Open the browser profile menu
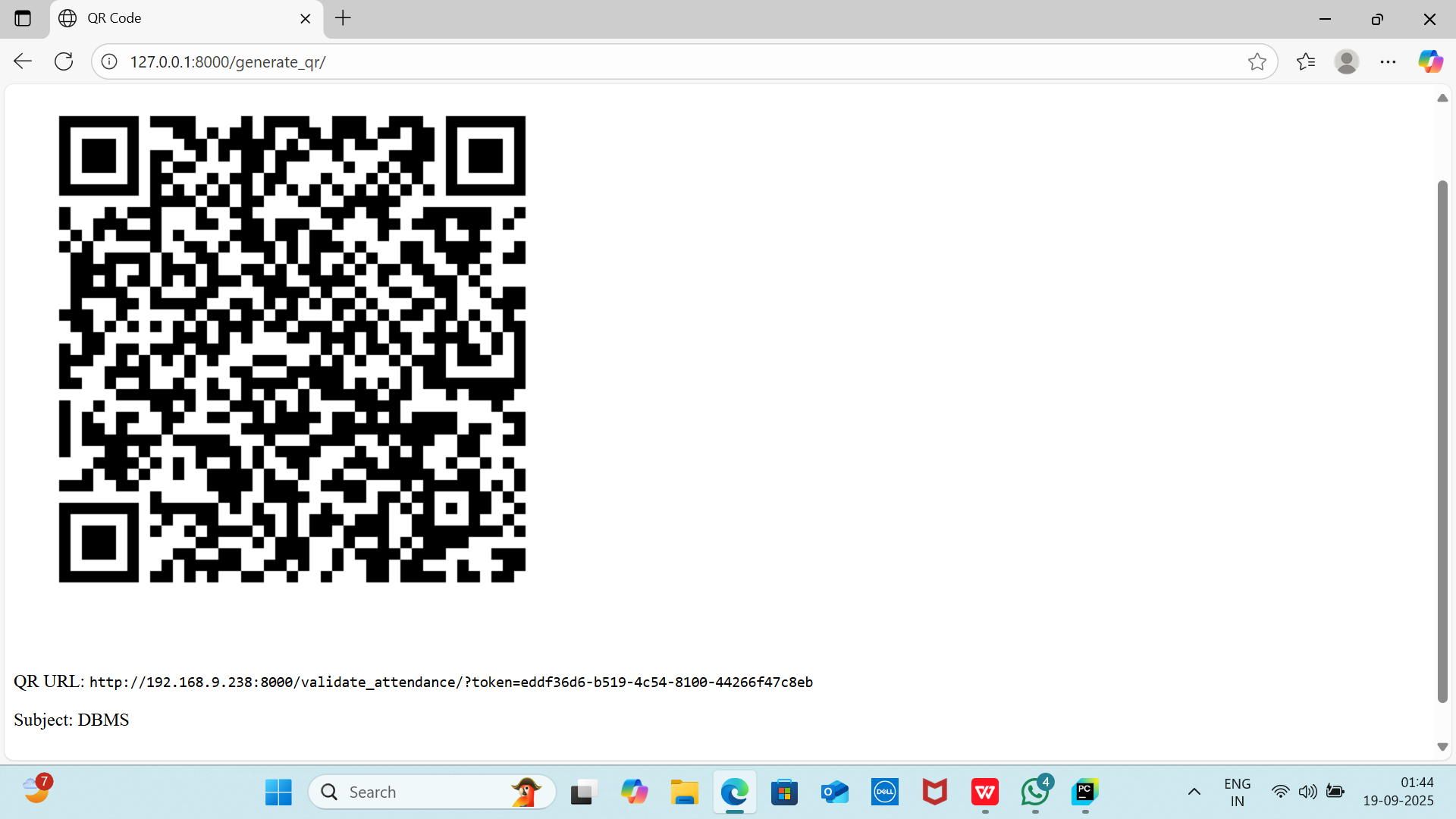Screen dimensions: 1456x819 1347,61
